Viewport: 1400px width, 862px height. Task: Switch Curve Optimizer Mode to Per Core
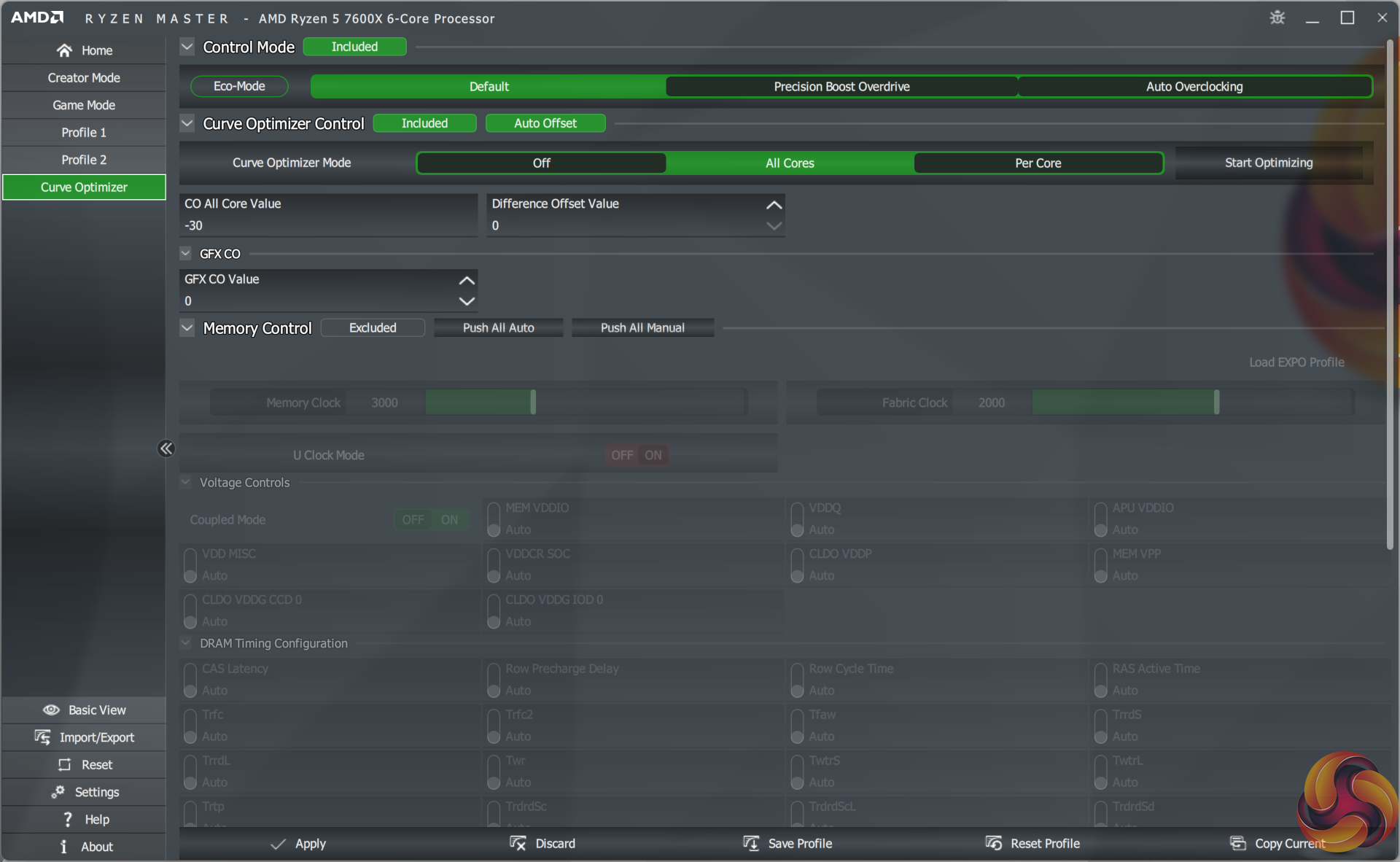tap(1038, 163)
